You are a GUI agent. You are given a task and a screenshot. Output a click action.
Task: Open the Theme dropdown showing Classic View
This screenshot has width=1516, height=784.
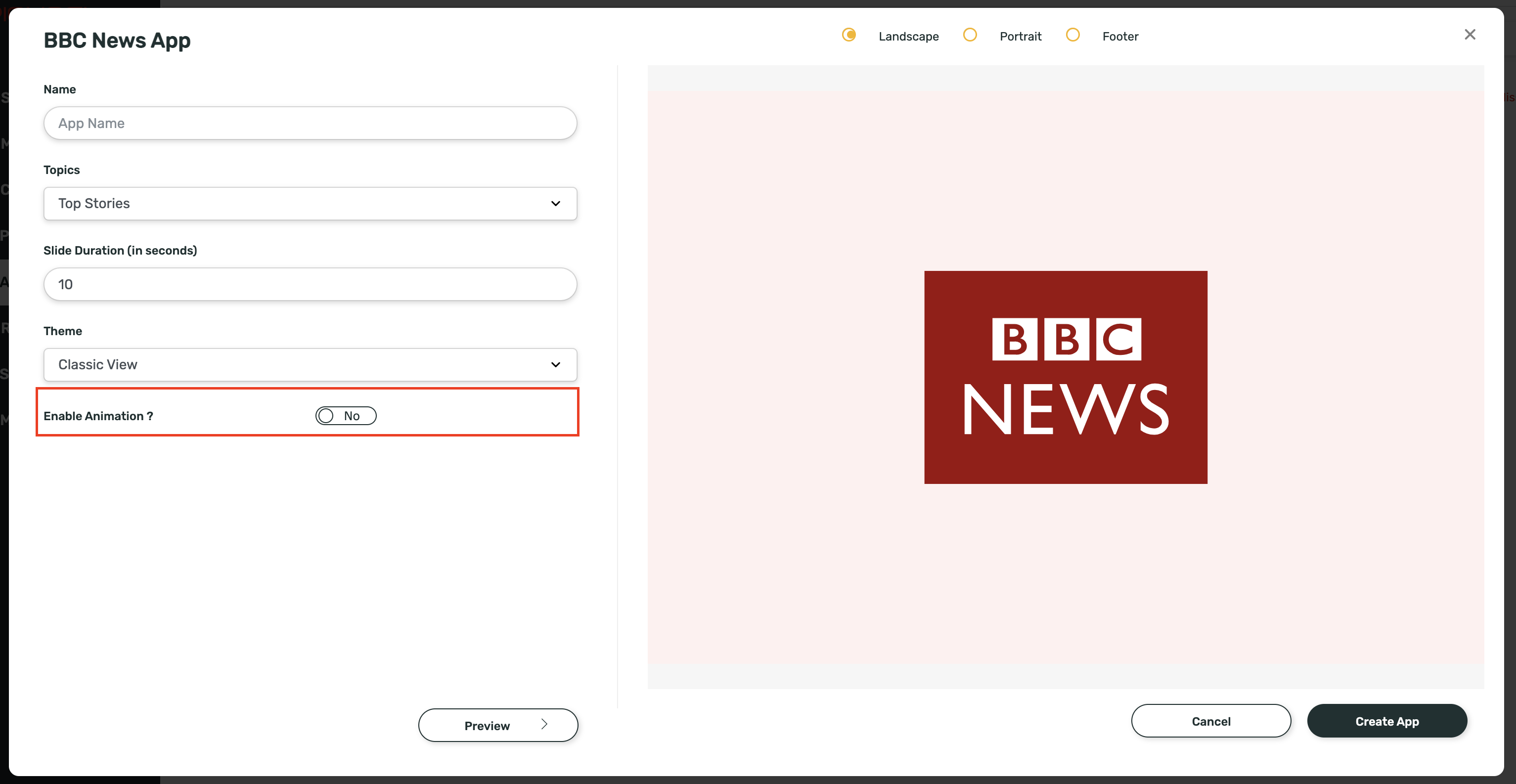pyautogui.click(x=310, y=365)
